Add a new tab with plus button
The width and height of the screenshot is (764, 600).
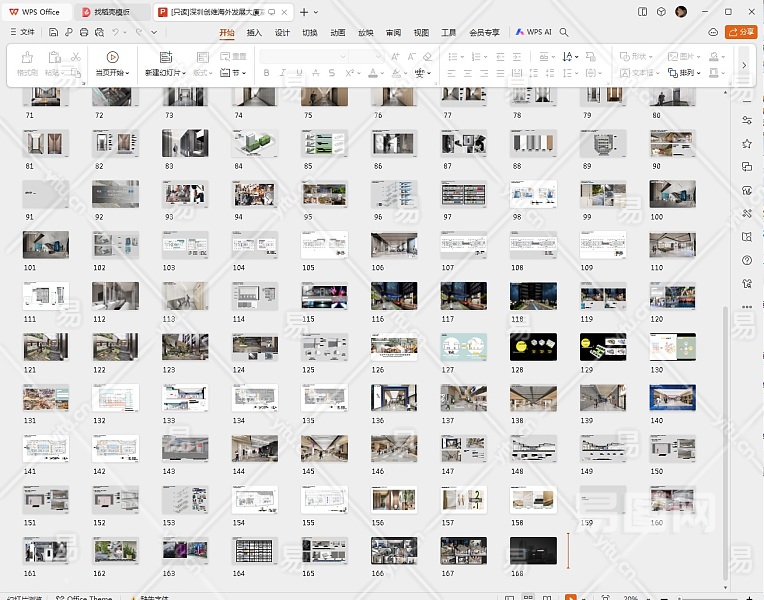tap(305, 11)
